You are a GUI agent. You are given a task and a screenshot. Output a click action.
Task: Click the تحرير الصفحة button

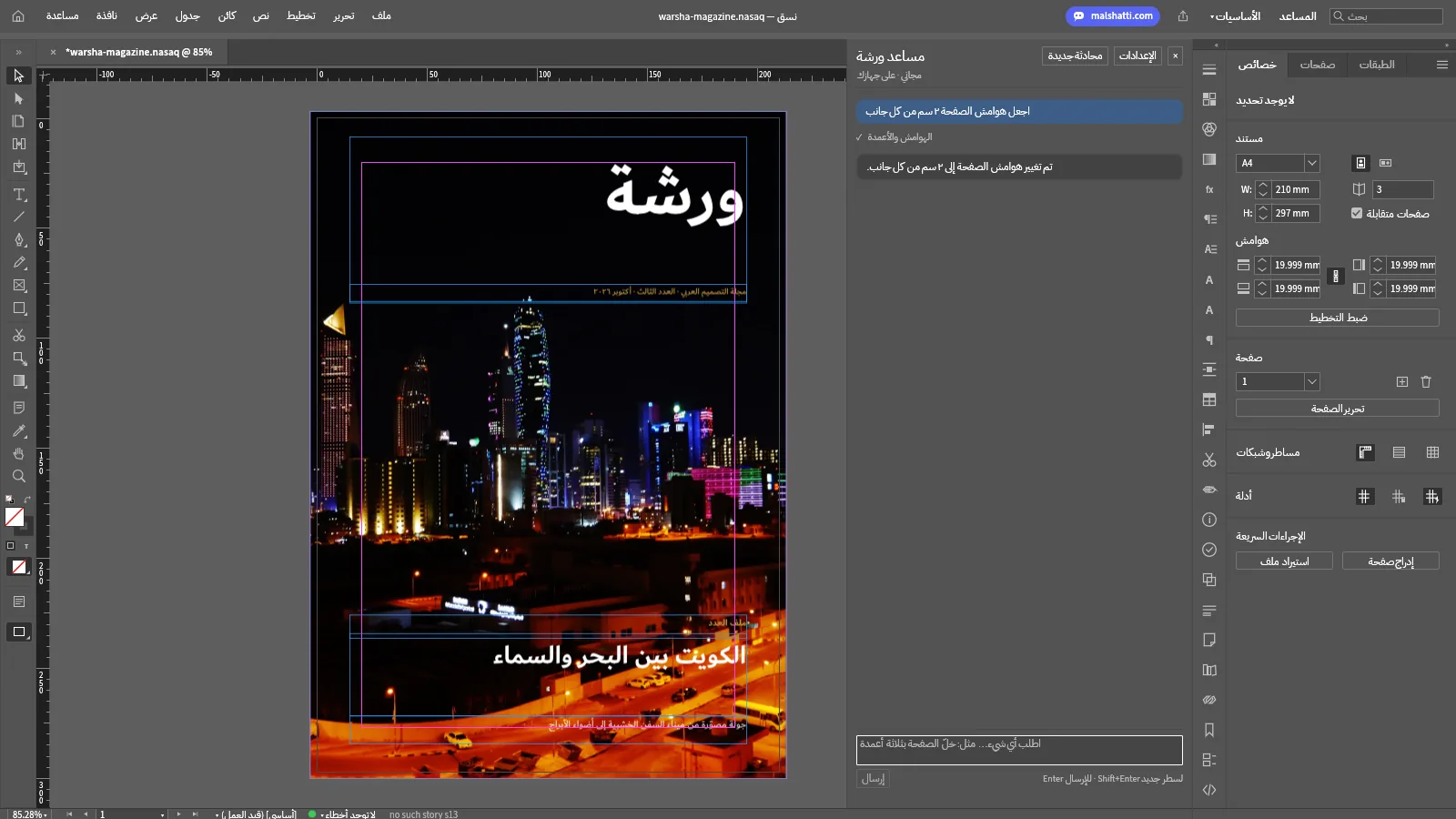tap(1338, 409)
